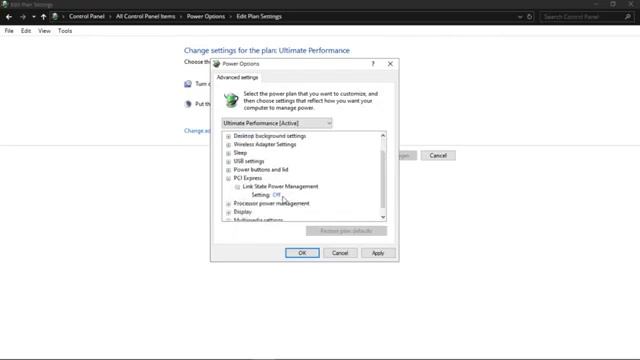Click the Ultimate Performance plan heading
Viewport: 640px width, 360px height.
[267, 51]
